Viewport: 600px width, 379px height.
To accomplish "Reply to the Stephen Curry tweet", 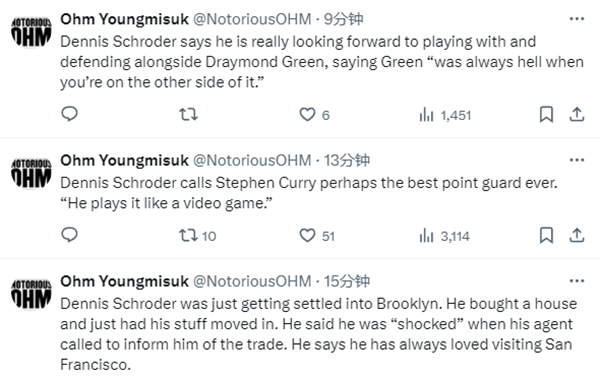I will click(69, 235).
